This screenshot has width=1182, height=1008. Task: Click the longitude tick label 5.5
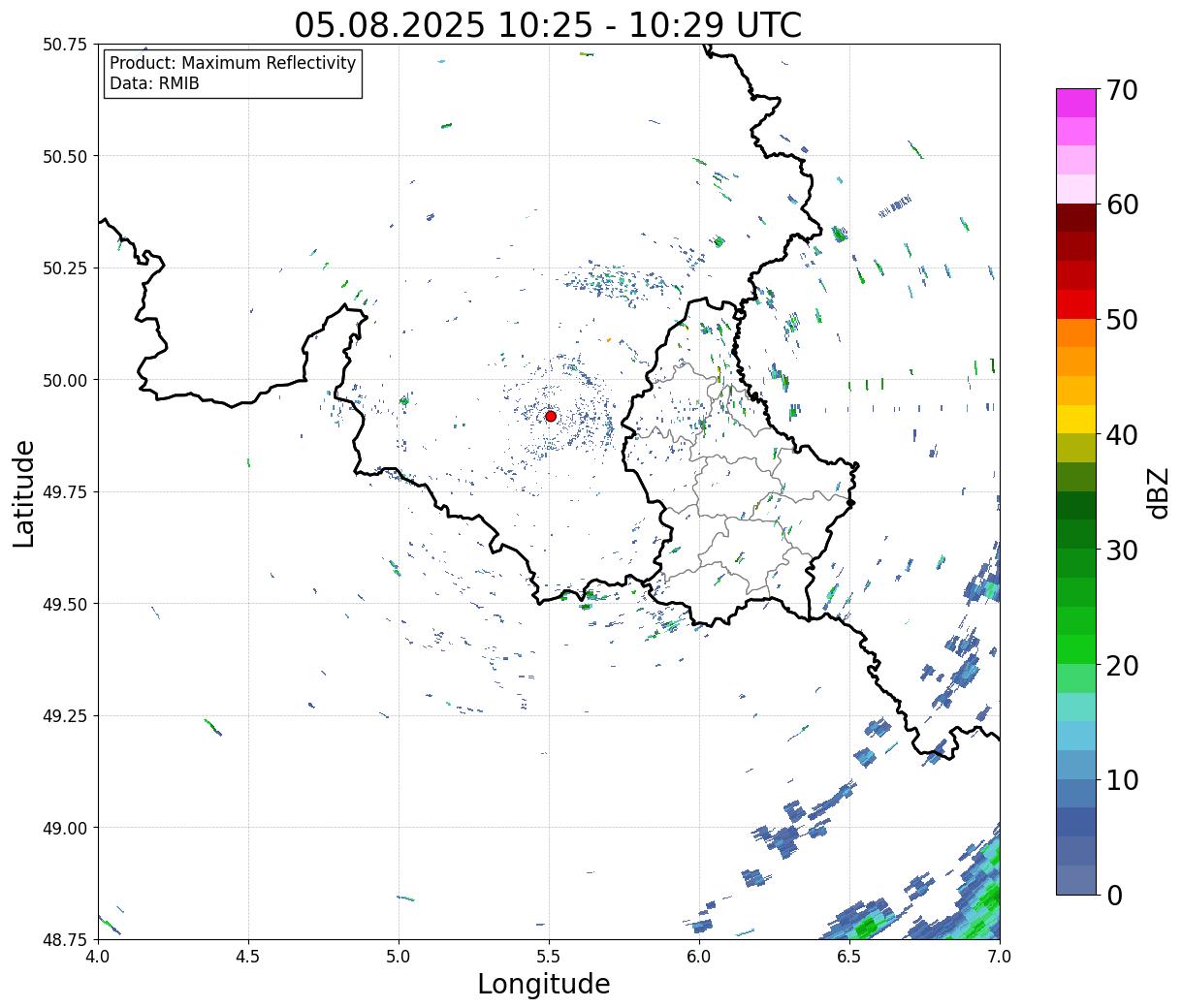[549, 957]
